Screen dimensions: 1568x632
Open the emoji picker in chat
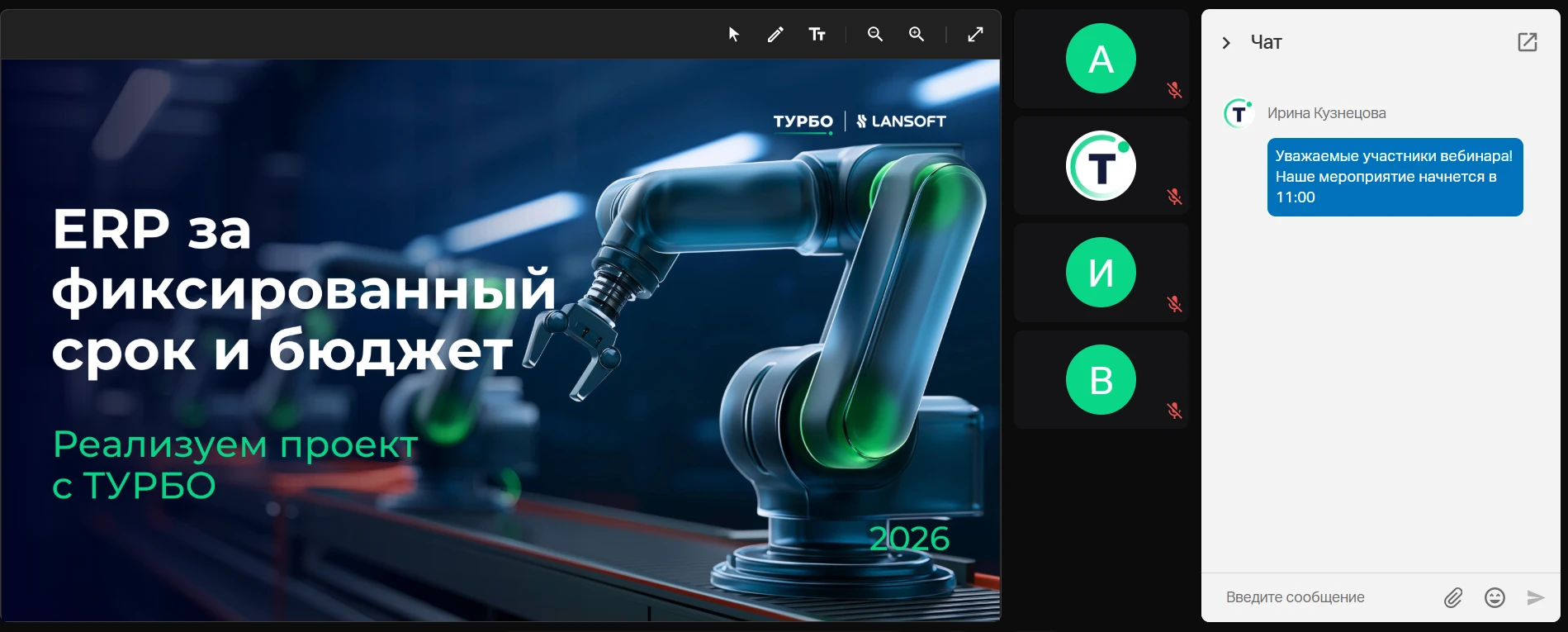click(x=1495, y=597)
